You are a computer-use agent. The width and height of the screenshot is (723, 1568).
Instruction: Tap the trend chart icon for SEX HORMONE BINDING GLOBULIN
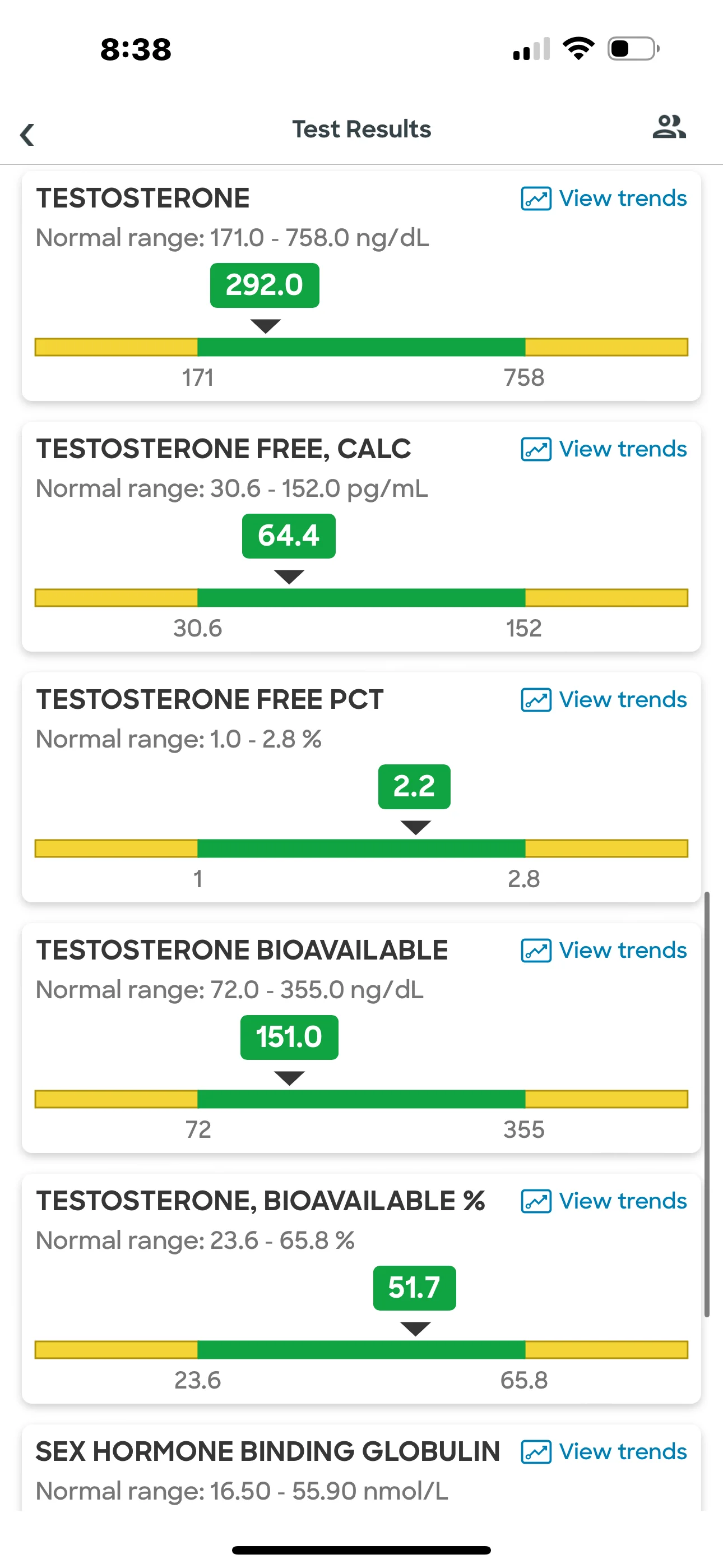536,1452
